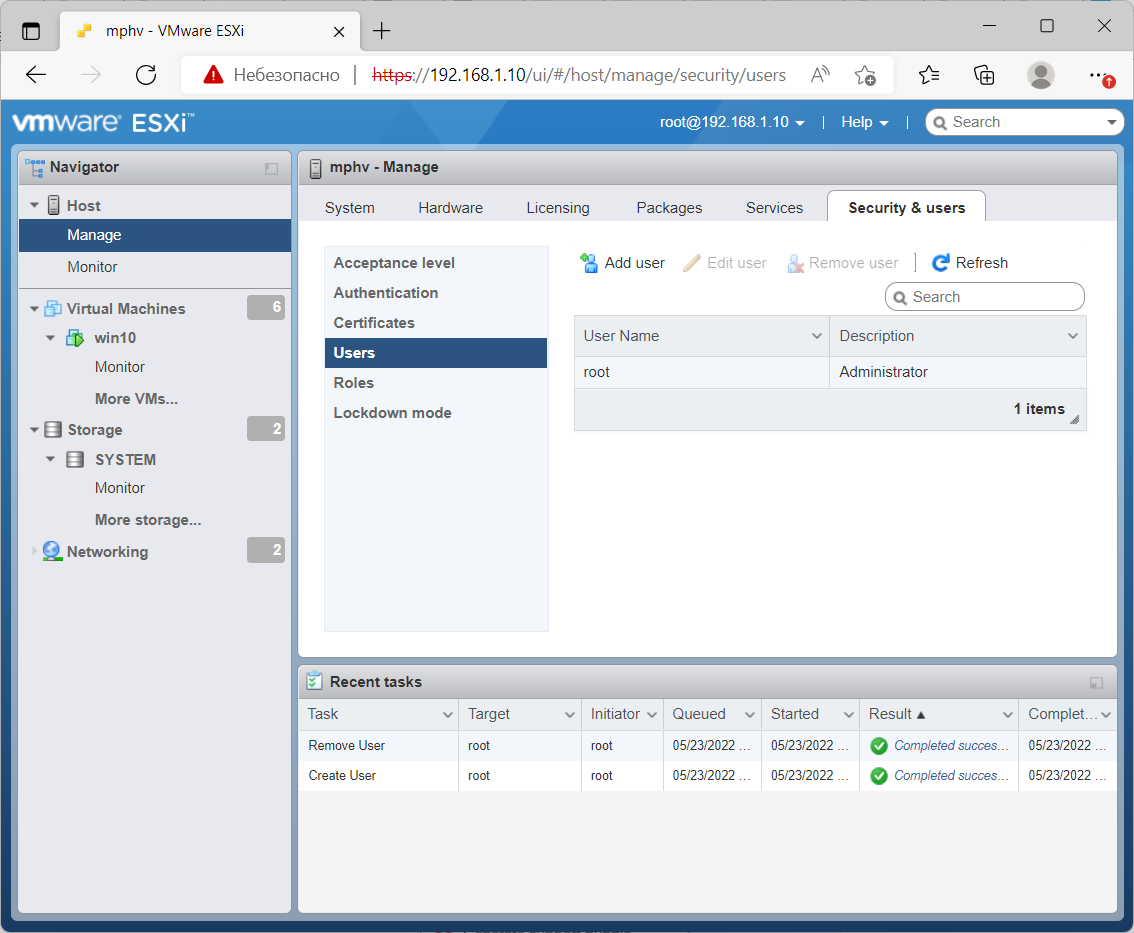The width and height of the screenshot is (1134, 933).
Task: Collapse the Virtual Machines tree node
Action: coord(34,309)
